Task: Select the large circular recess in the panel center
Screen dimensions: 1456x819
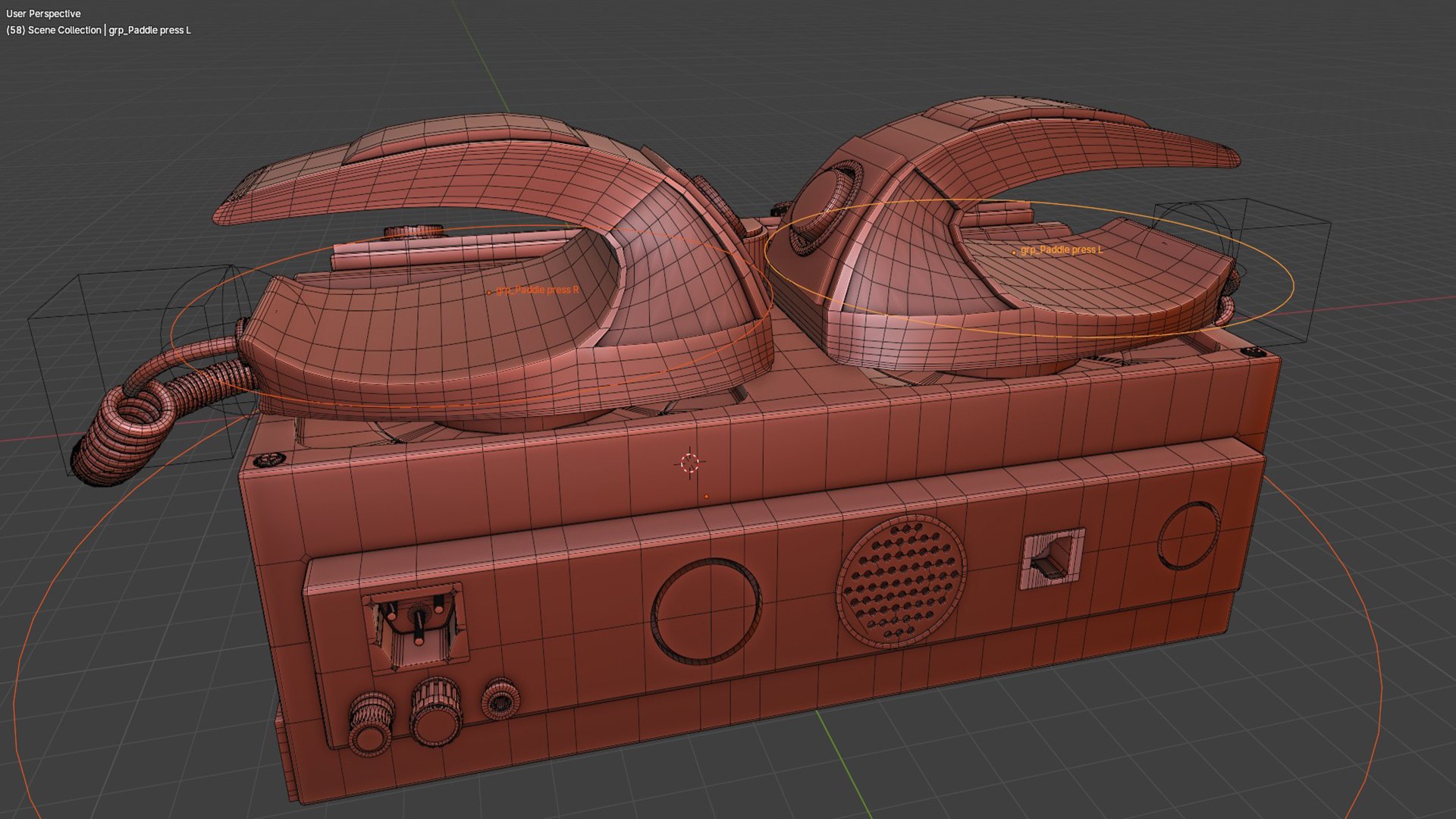Action: tap(705, 610)
